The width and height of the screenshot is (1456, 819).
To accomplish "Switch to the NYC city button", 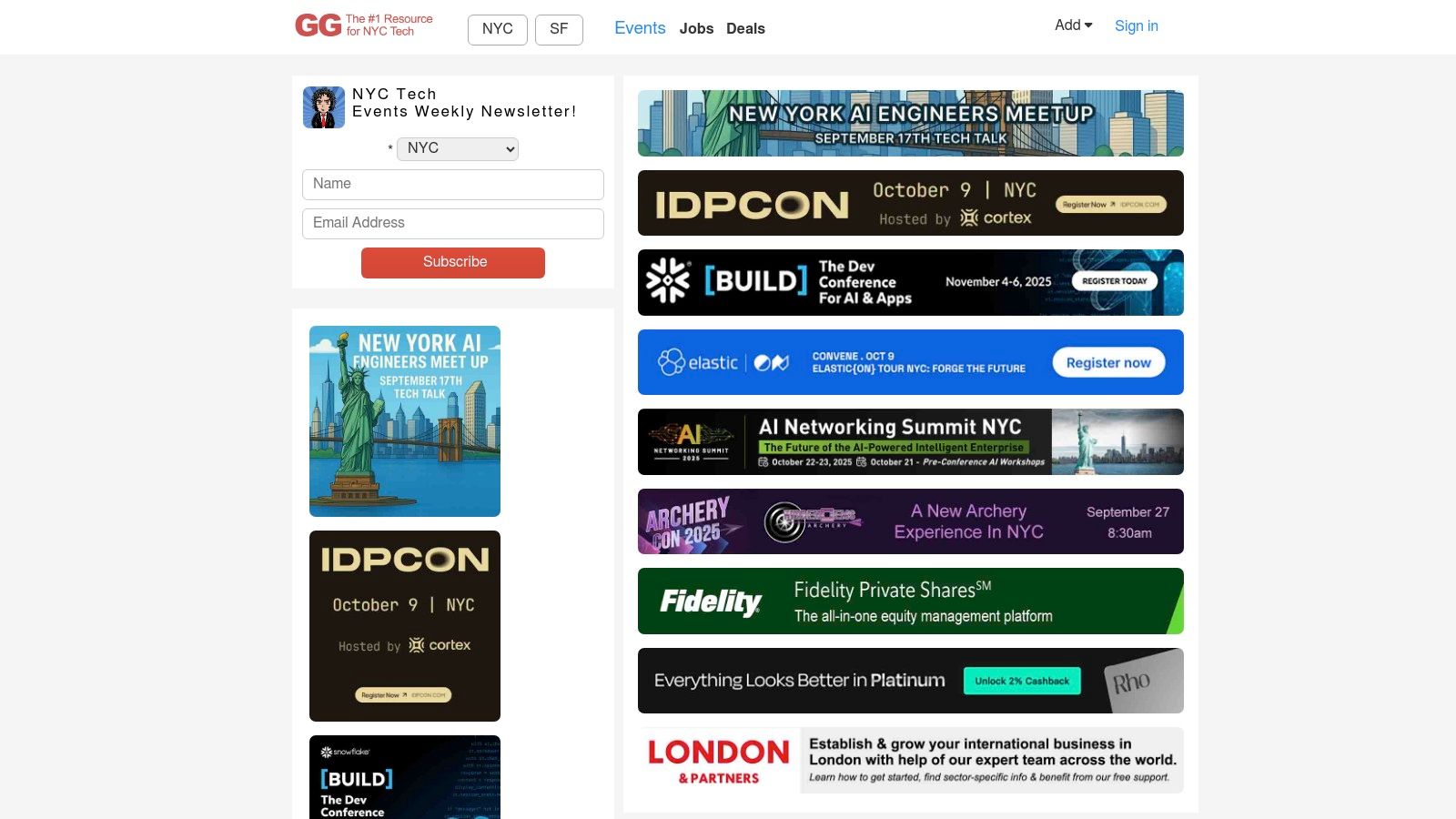I will pyautogui.click(x=497, y=29).
